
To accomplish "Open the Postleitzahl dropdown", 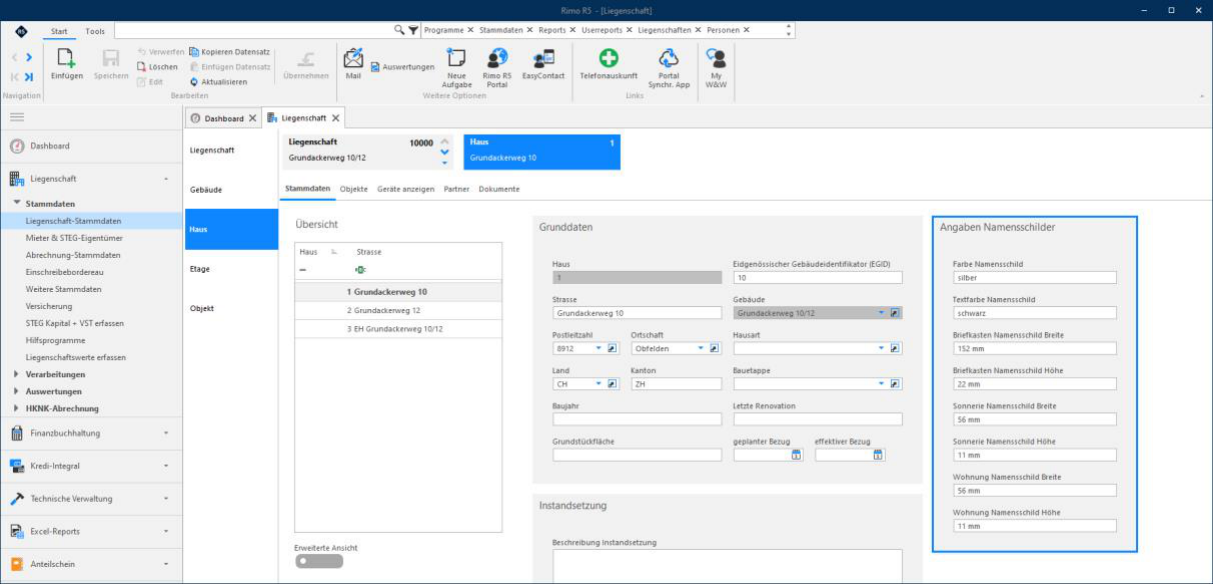I will coord(599,348).
